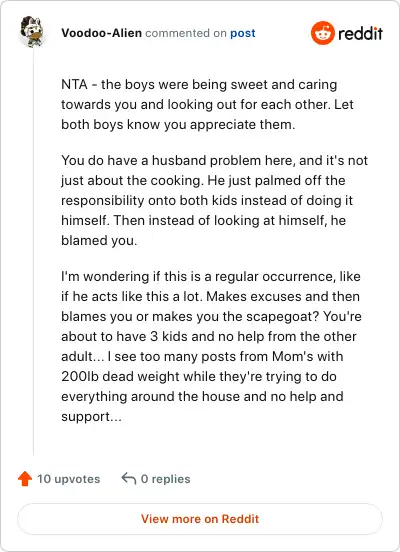The height and width of the screenshot is (552, 400).
Task: Open the "0 replies" label
Action: tap(165, 479)
